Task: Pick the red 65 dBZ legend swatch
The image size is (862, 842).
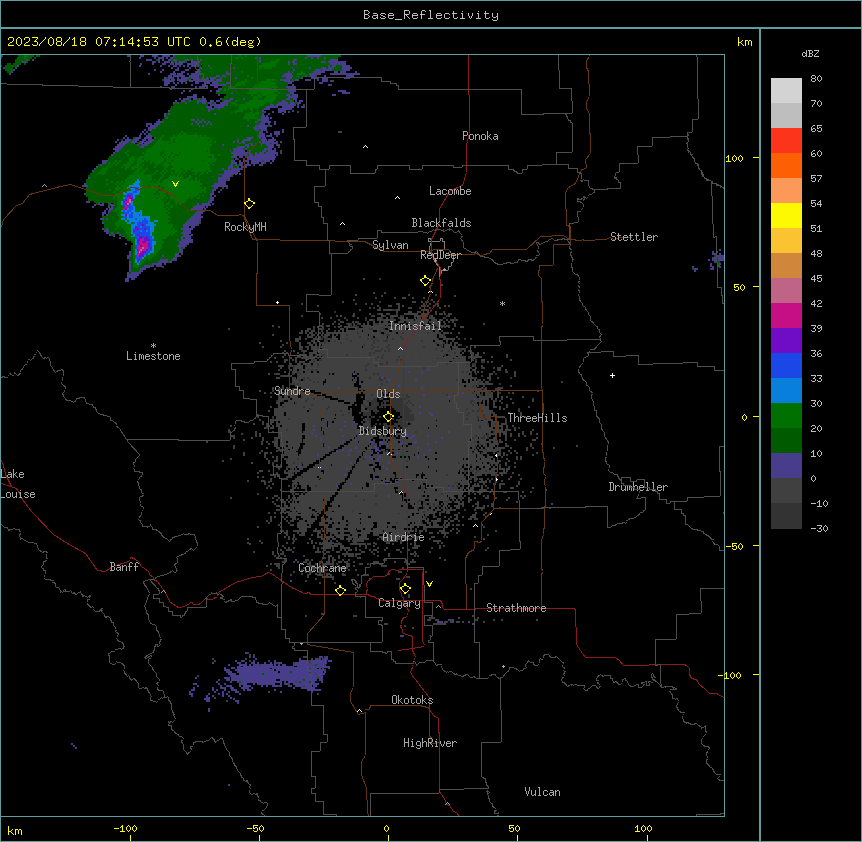Action: (786, 140)
